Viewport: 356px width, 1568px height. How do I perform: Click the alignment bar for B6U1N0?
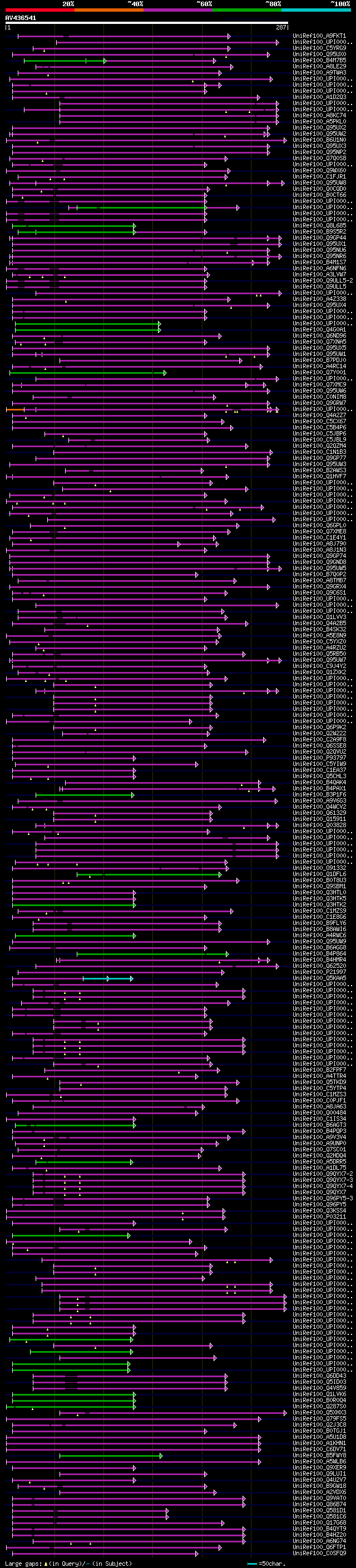[x=146, y=140]
